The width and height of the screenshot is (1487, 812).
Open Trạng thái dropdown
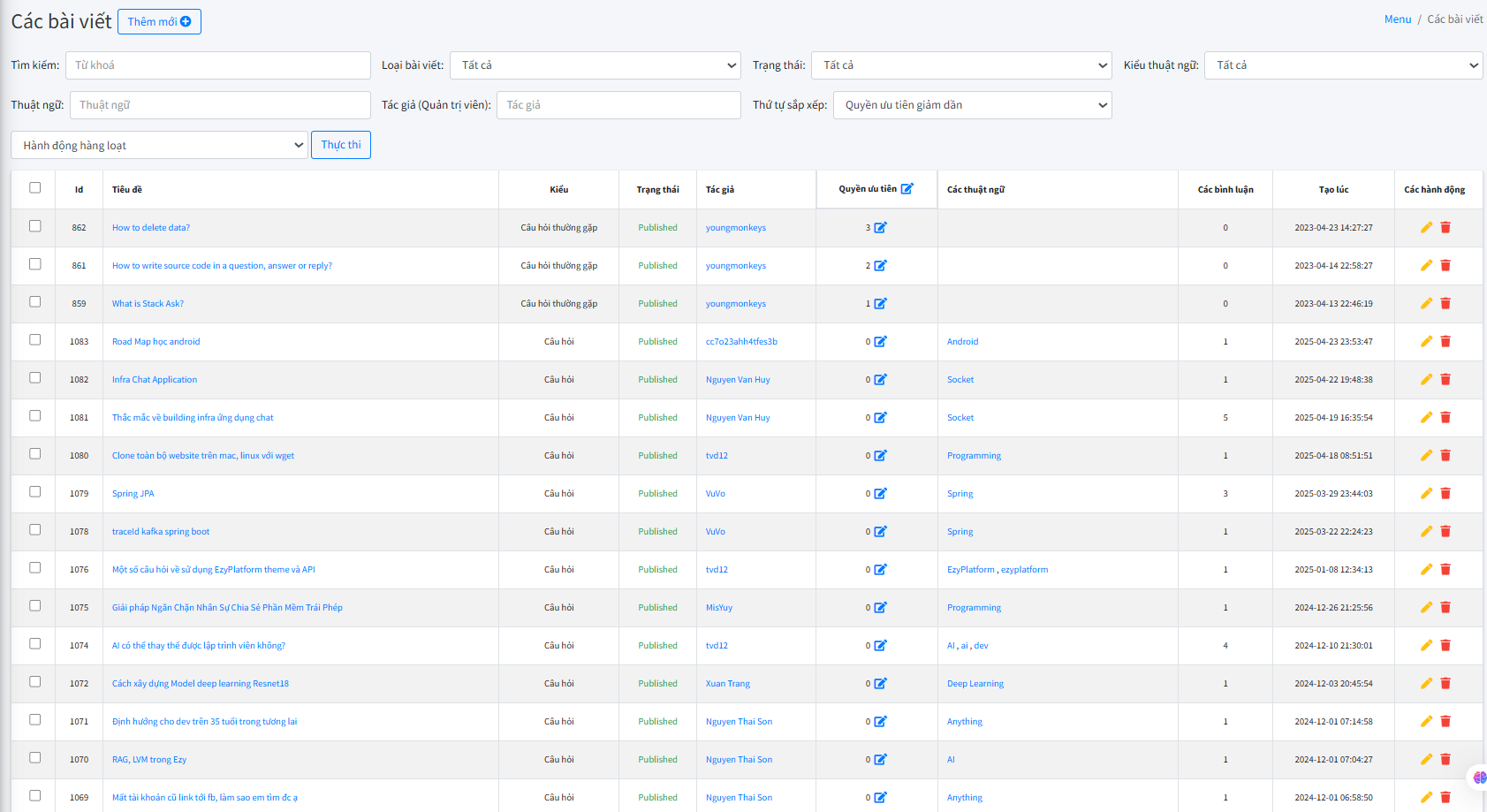[961, 65]
